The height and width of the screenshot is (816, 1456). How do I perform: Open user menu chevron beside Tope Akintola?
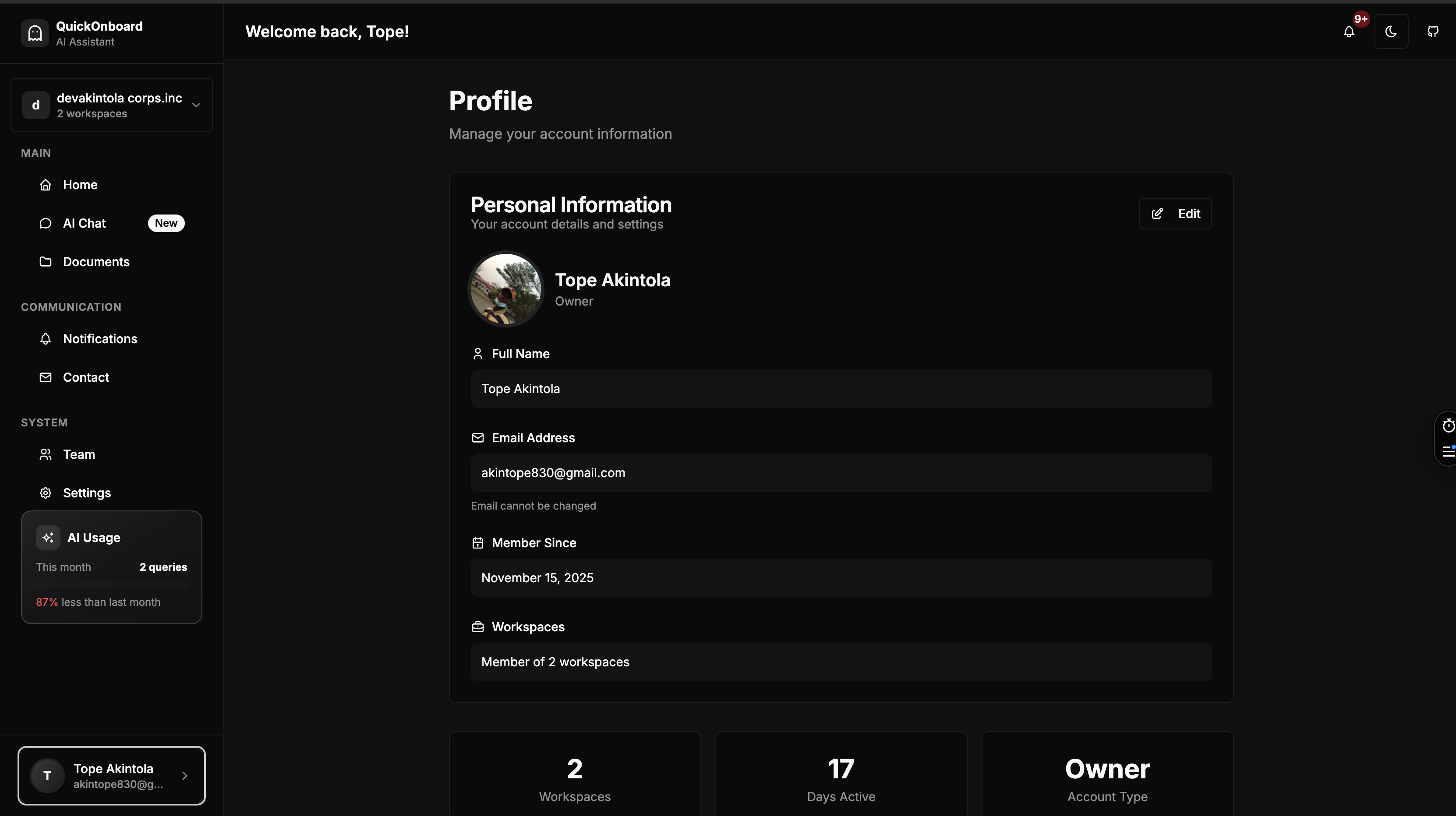tap(185, 776)
